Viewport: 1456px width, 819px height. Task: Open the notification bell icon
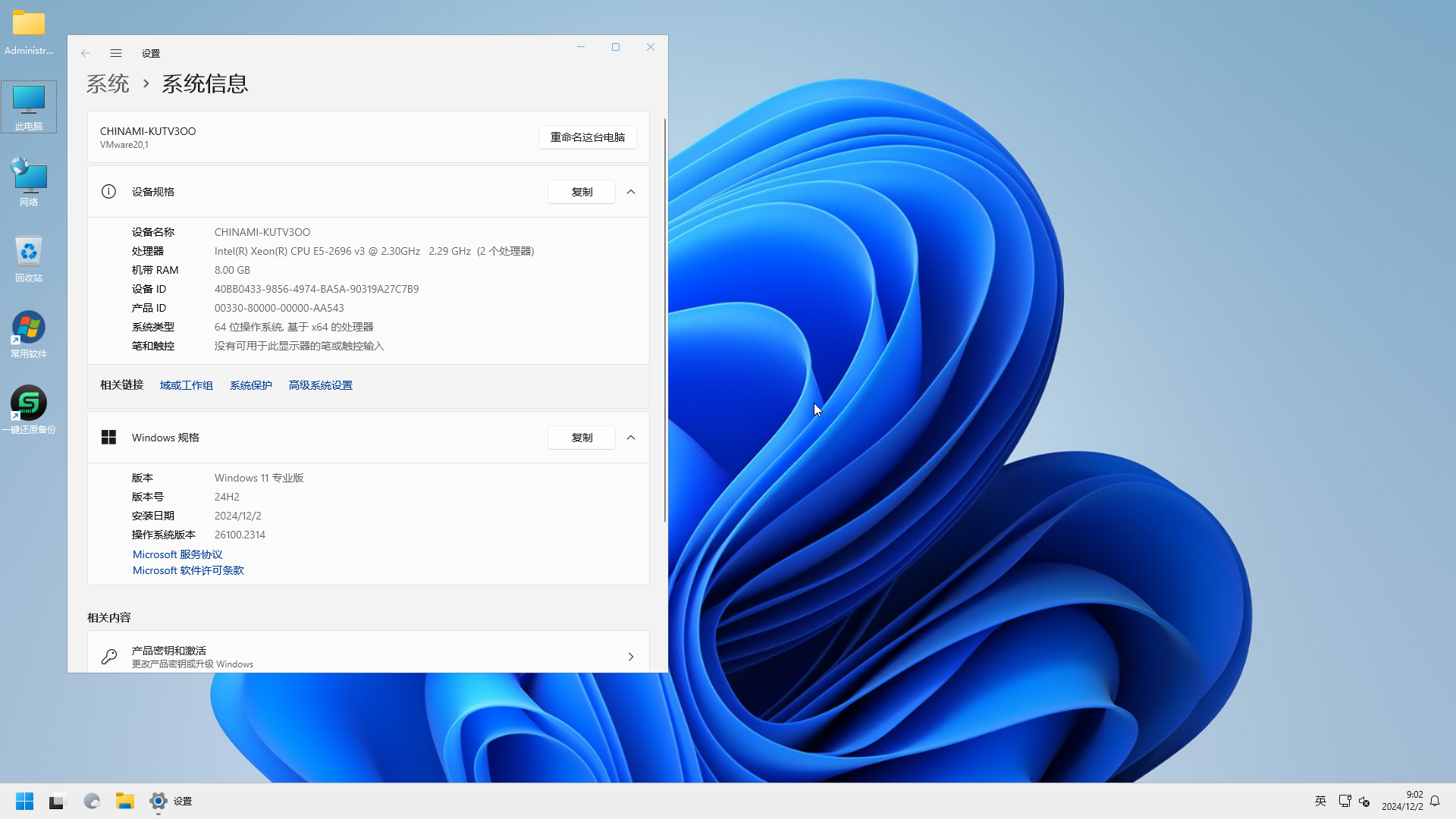pyautogui.click(x=1435, y=801)
